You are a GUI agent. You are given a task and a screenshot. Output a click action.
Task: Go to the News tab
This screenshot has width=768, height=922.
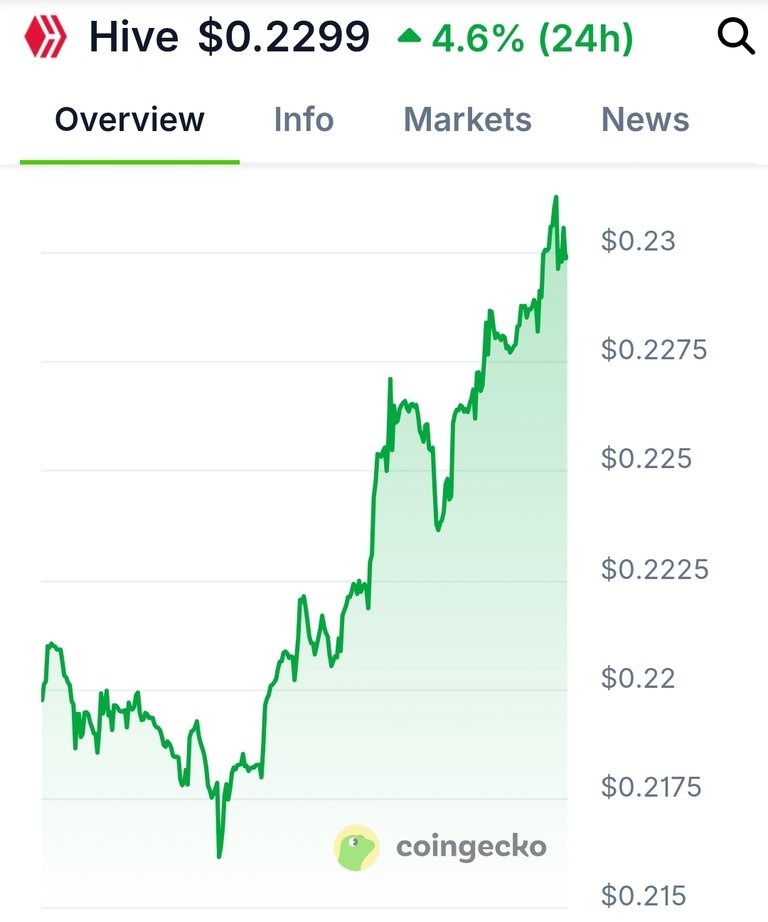[x=645, y=119]
